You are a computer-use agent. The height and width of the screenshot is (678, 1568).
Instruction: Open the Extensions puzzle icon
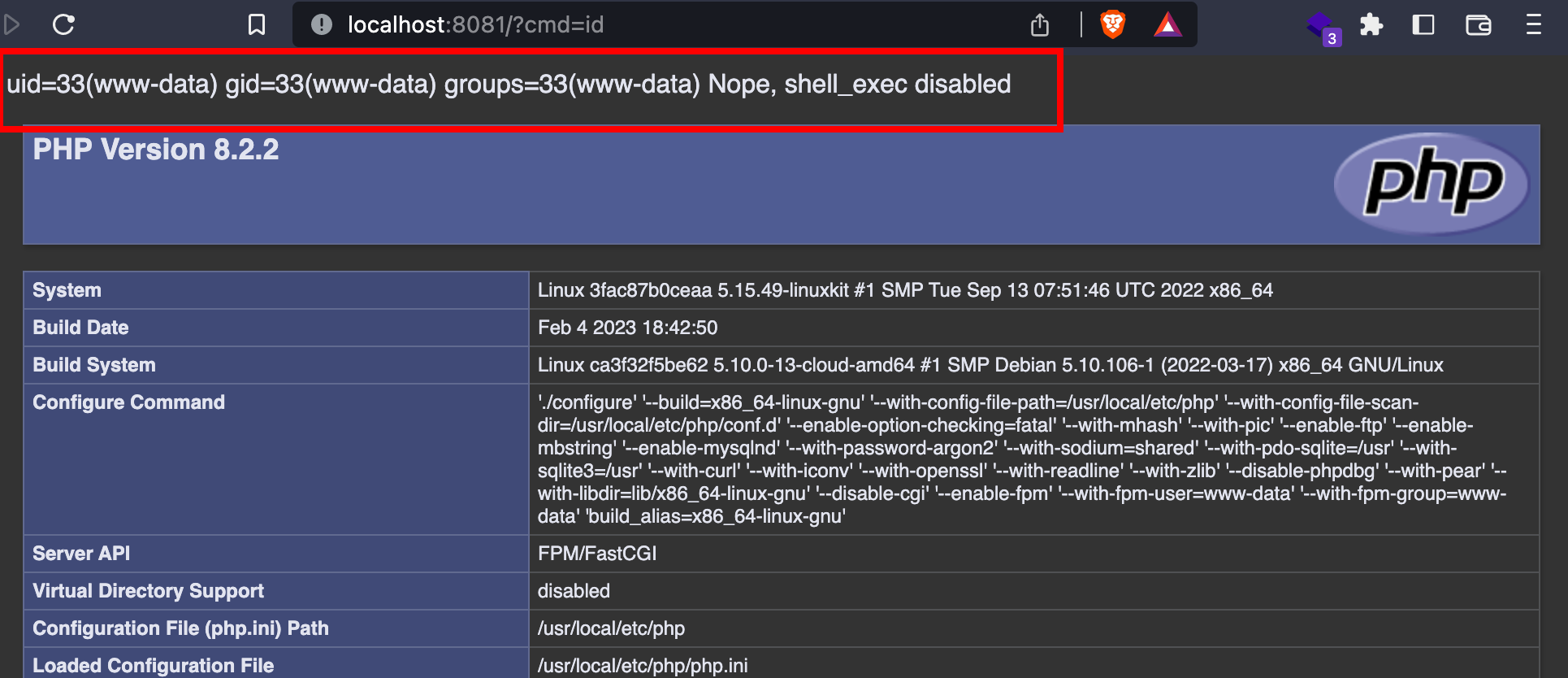(x=1371, y=24)
